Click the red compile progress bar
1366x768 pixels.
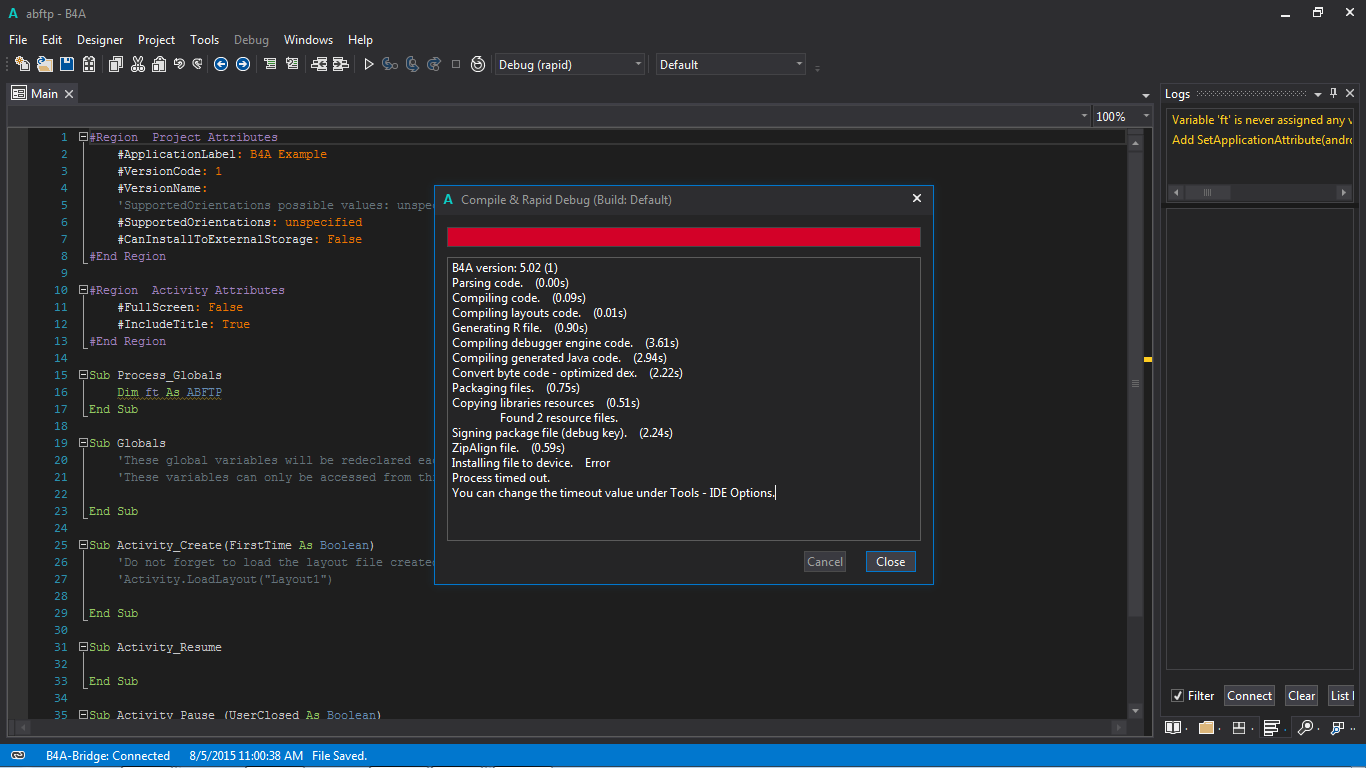[x=683, y=237]
